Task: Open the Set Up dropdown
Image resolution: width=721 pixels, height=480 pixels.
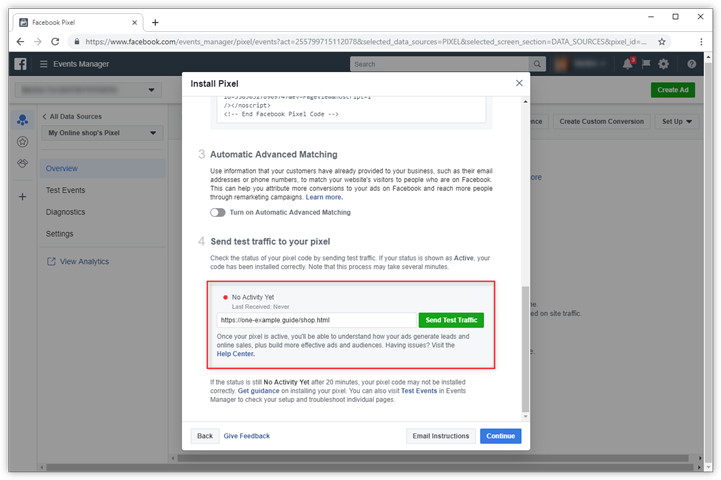Action: (x=677, y=121)
